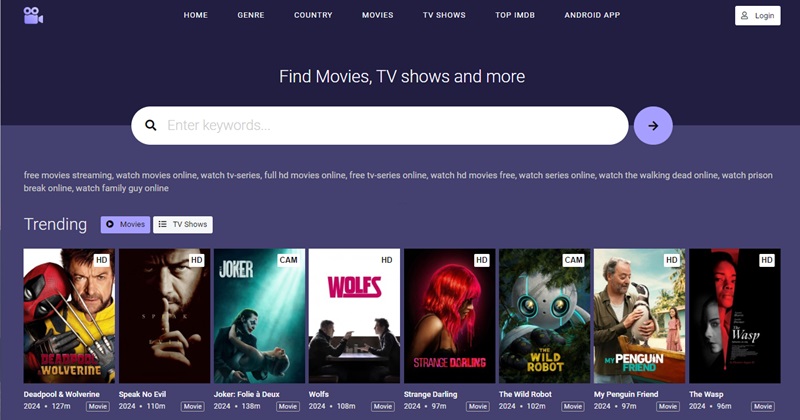800x420 pixels.
Task: Click "2024 • 102m" under The Wild Robot
Action: point(522,407)
